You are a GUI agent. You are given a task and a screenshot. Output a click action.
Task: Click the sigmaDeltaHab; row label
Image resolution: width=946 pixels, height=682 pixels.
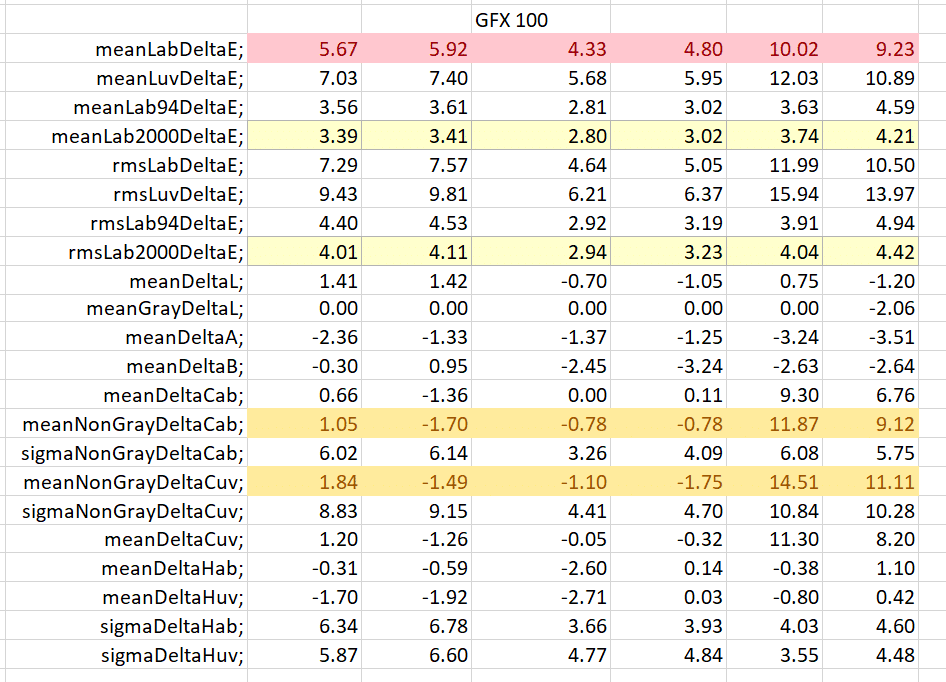point(172,625)
